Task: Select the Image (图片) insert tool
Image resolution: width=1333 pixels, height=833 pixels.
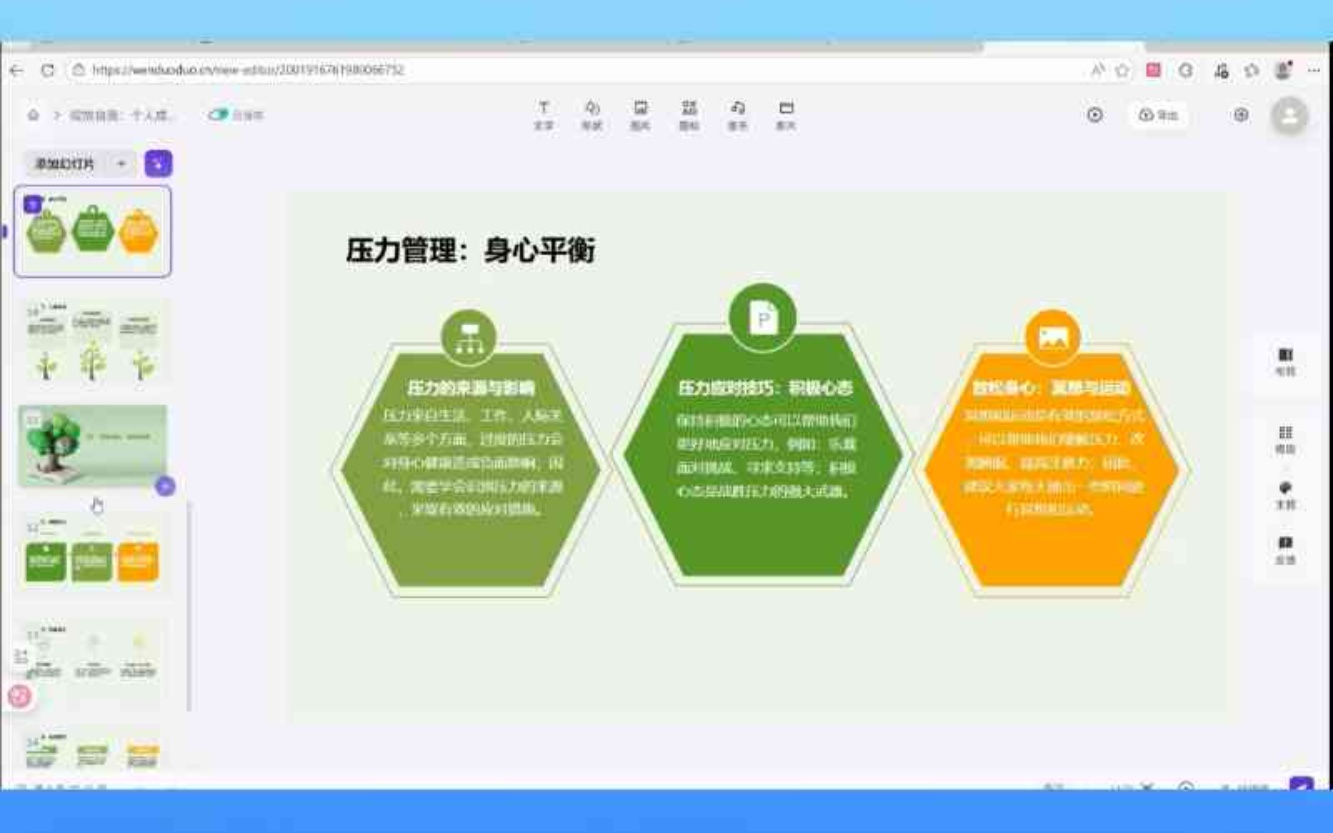Action: coord(640,115)
